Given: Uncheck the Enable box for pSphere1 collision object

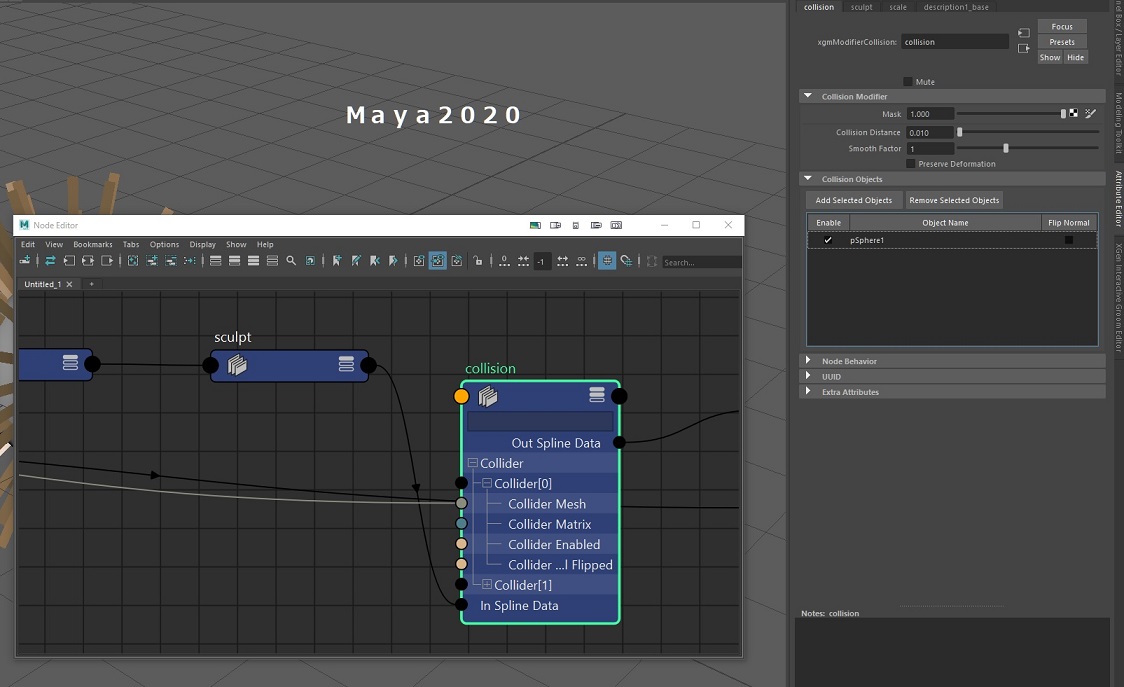Looking at the screenshot, I should click(x=826, y=240).
